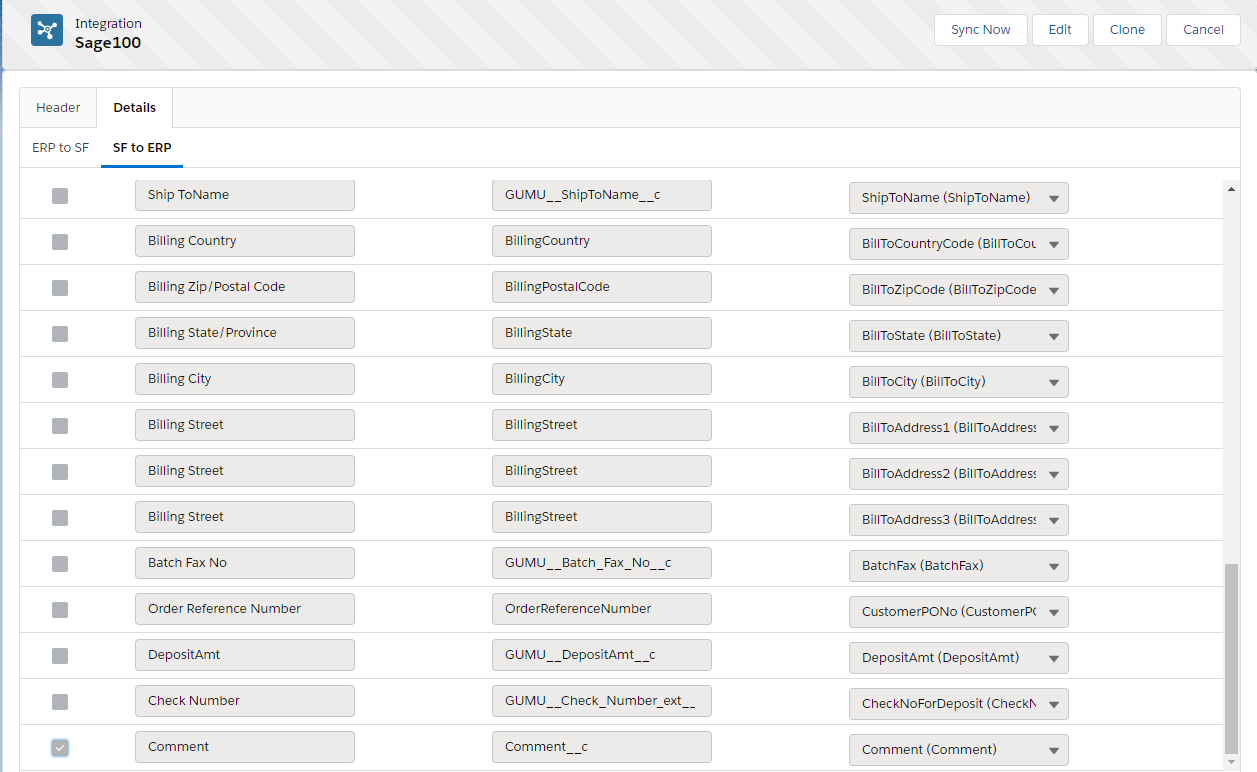The height and width of the screenshot is (772, 1257).
Task: Click the DepositAmt label field
Action: pos(245,655)
